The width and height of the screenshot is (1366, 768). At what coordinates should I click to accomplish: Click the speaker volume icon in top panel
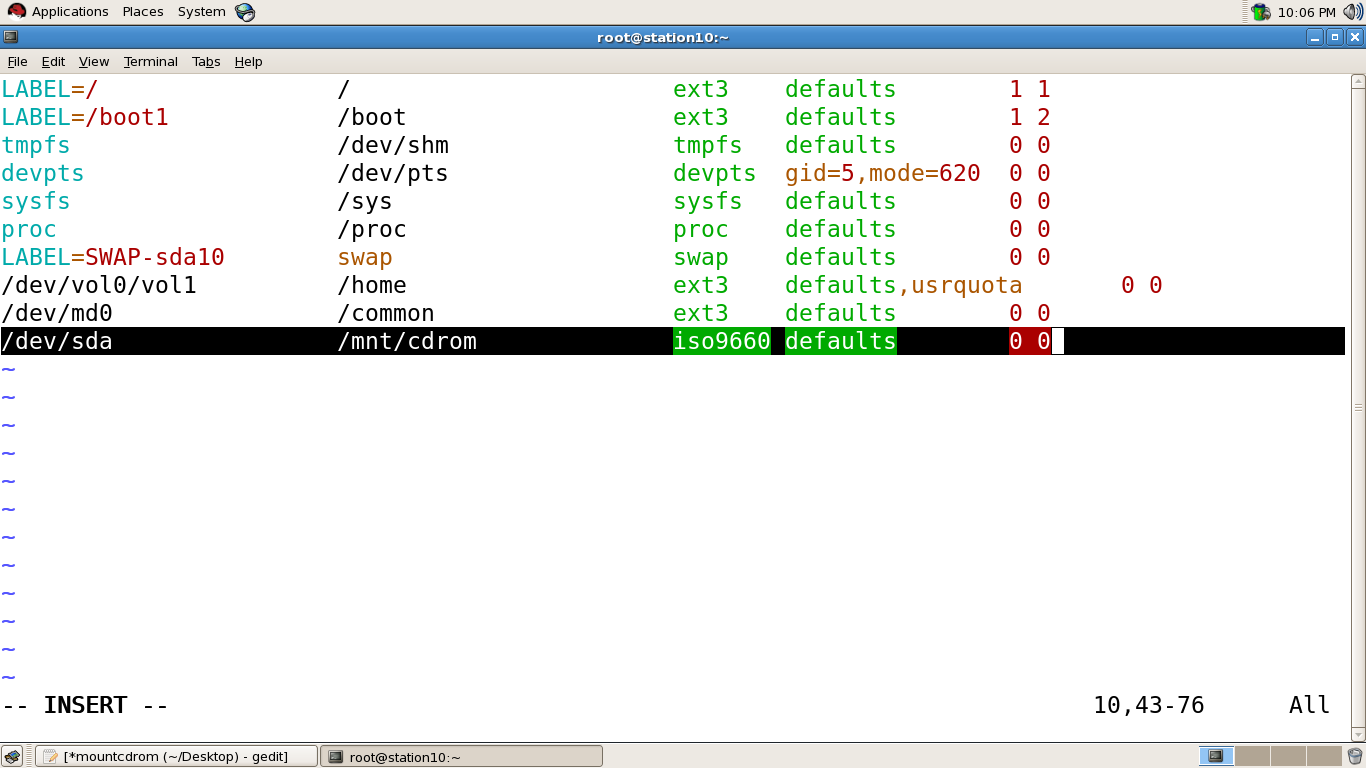pyautogui.click(x=1351, y=11)
